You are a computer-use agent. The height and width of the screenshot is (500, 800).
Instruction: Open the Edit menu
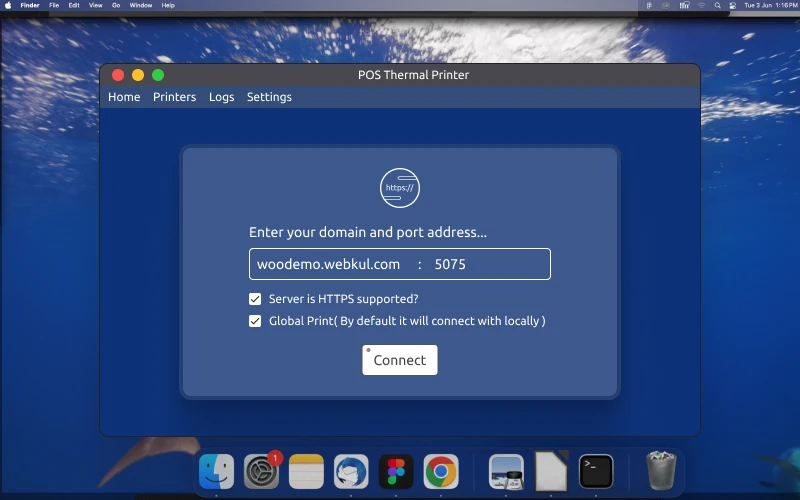coord(74,5)
